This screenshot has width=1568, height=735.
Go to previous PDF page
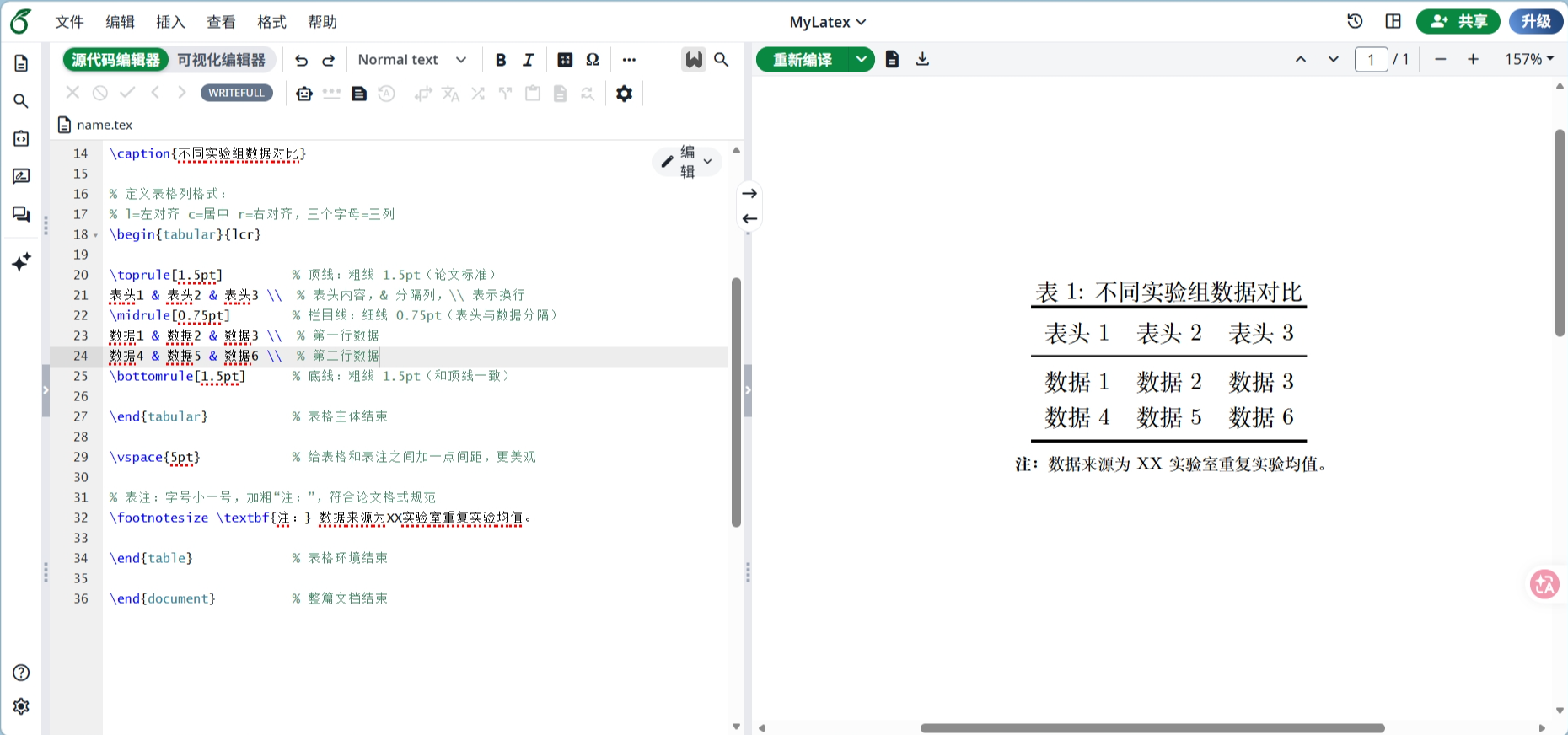1301,59
